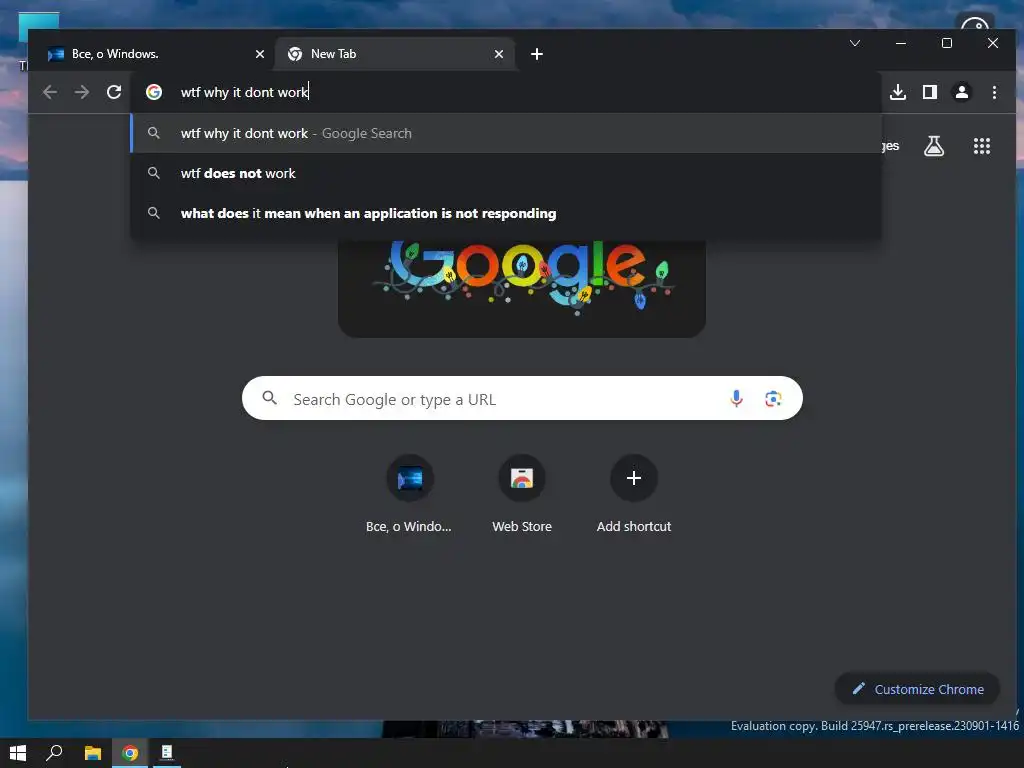The width and height of the screenshot is (1024, 768).
Task: Open the Web Store shortcut tile
Action: click(522, 494)
